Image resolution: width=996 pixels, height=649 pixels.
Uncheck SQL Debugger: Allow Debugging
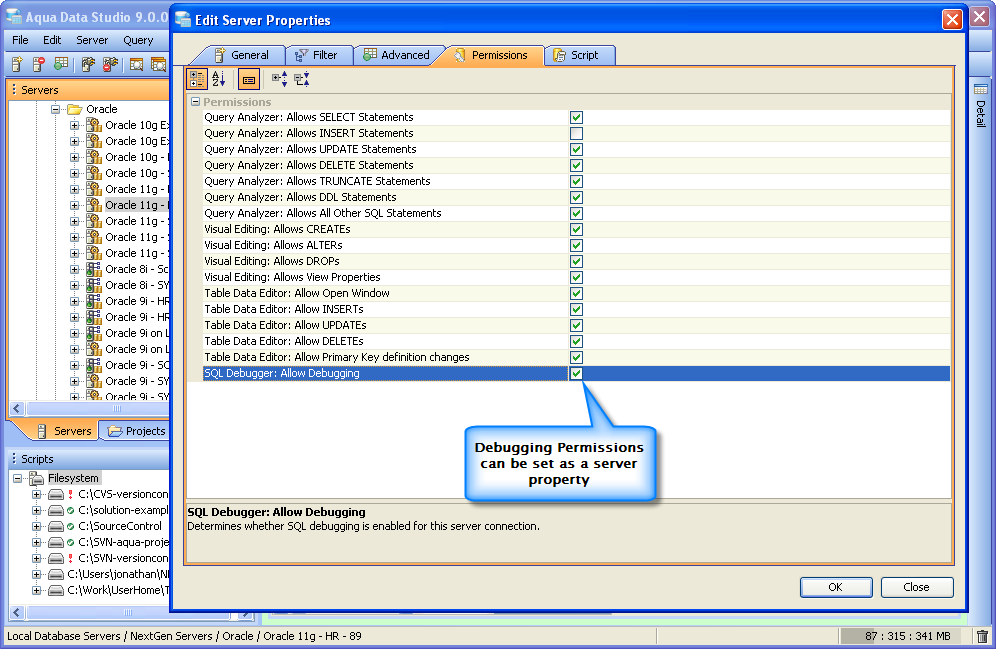576,373
